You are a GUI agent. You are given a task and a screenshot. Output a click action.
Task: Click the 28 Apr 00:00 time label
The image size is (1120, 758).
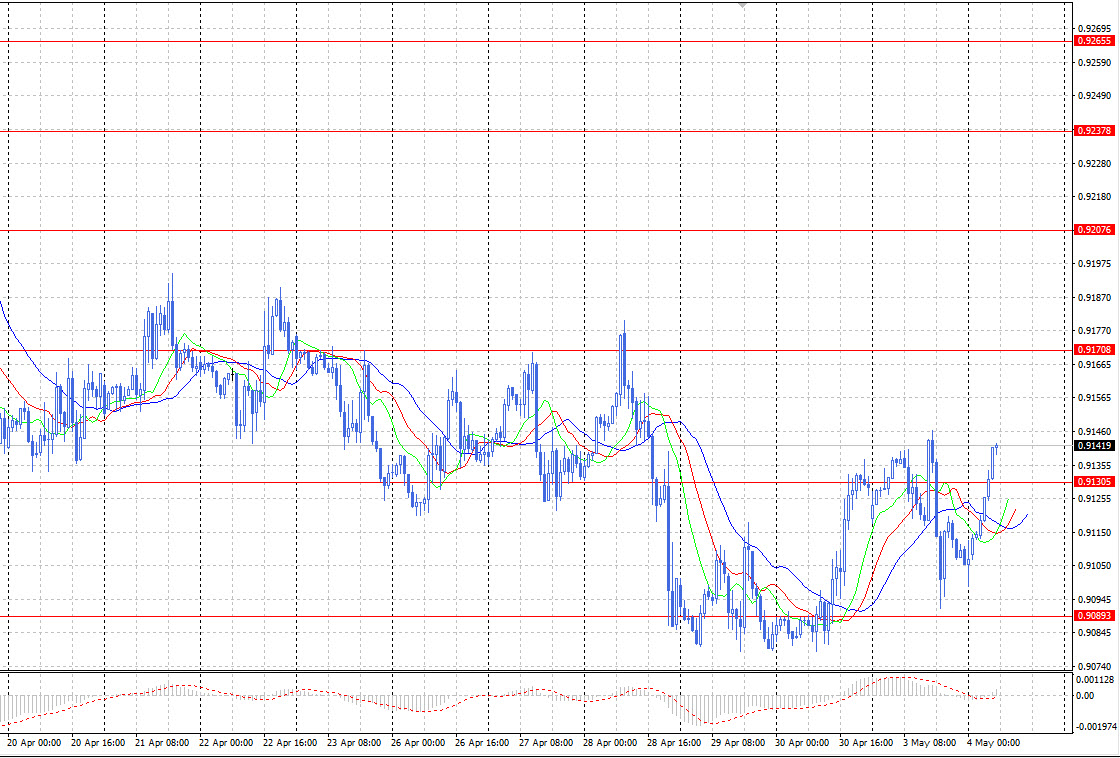click(611, 743)
